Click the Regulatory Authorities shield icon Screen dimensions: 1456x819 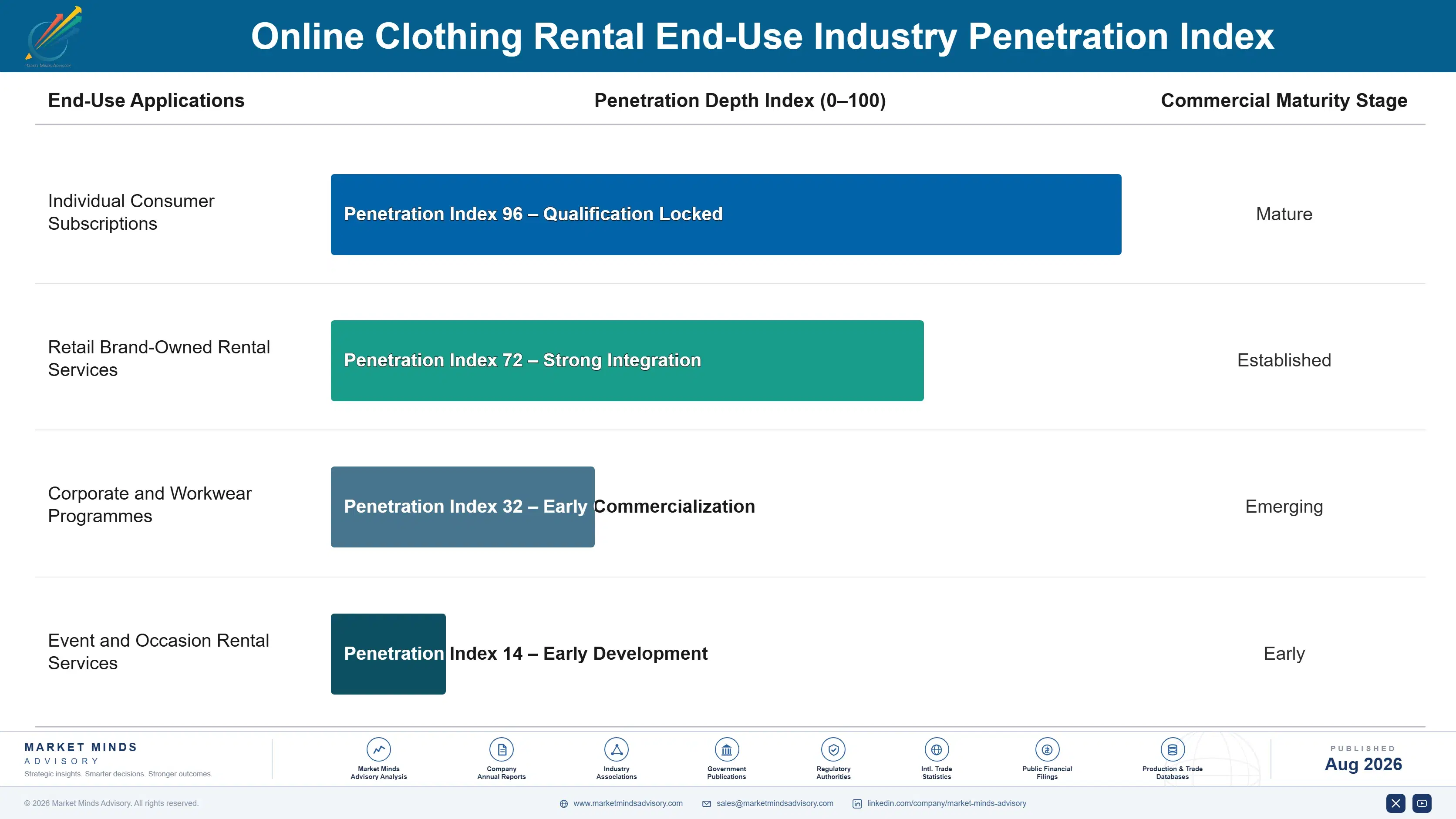tap(833, 749)
